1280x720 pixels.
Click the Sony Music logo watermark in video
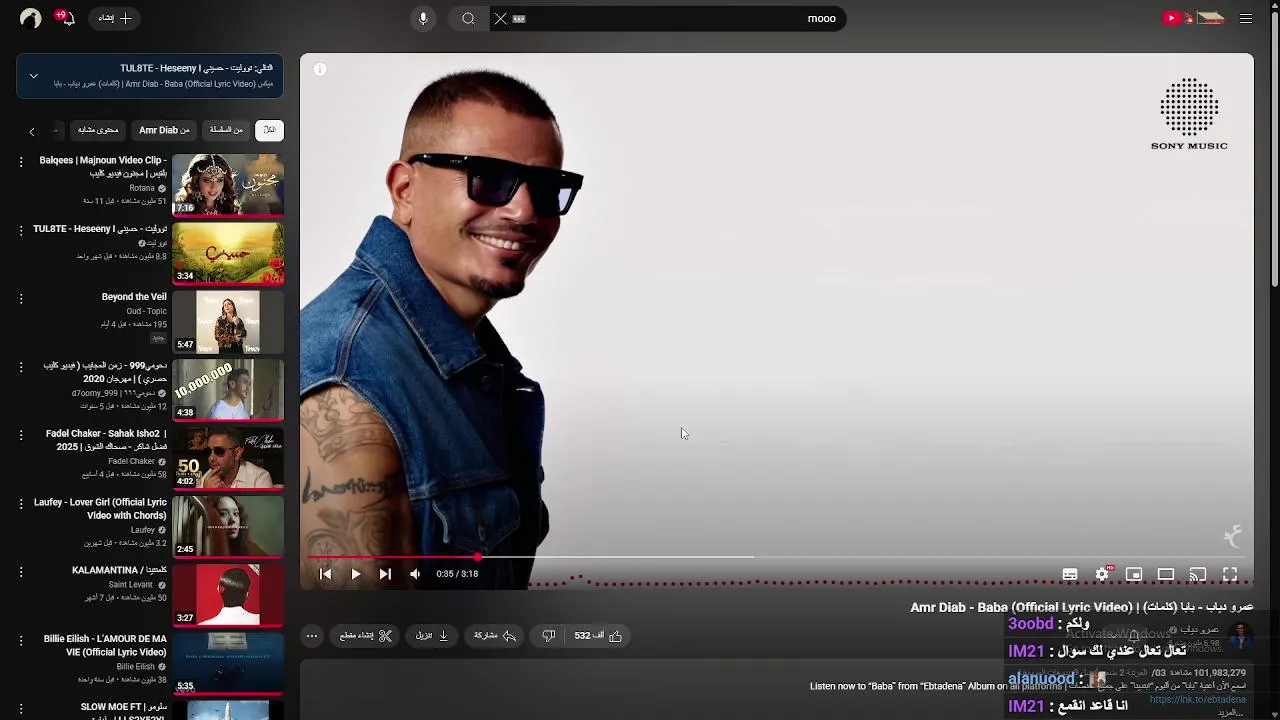click(1189, 114)
